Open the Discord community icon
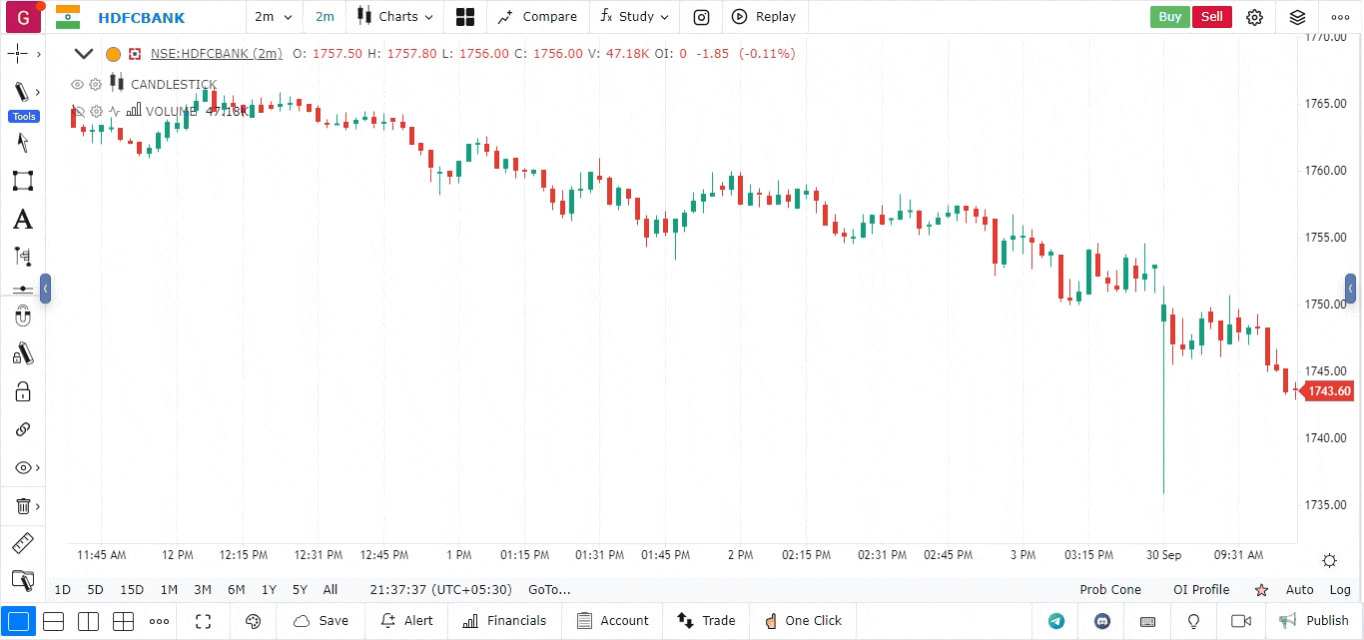This screenshot has height=640, width=1364. click(1103, 621)
